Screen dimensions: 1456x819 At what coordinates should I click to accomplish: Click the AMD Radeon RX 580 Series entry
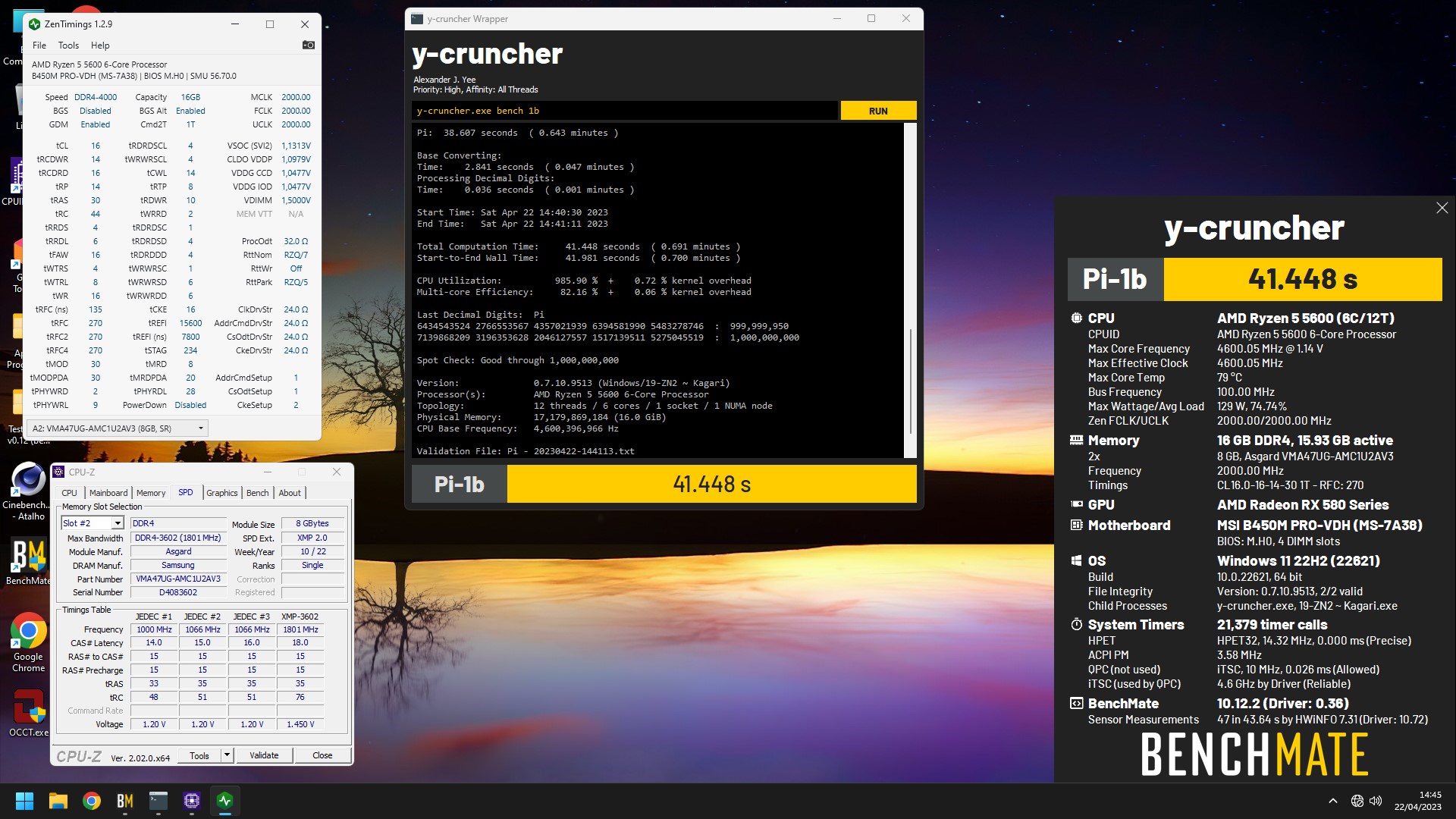pyautogui.click(x=1303, y=505)
